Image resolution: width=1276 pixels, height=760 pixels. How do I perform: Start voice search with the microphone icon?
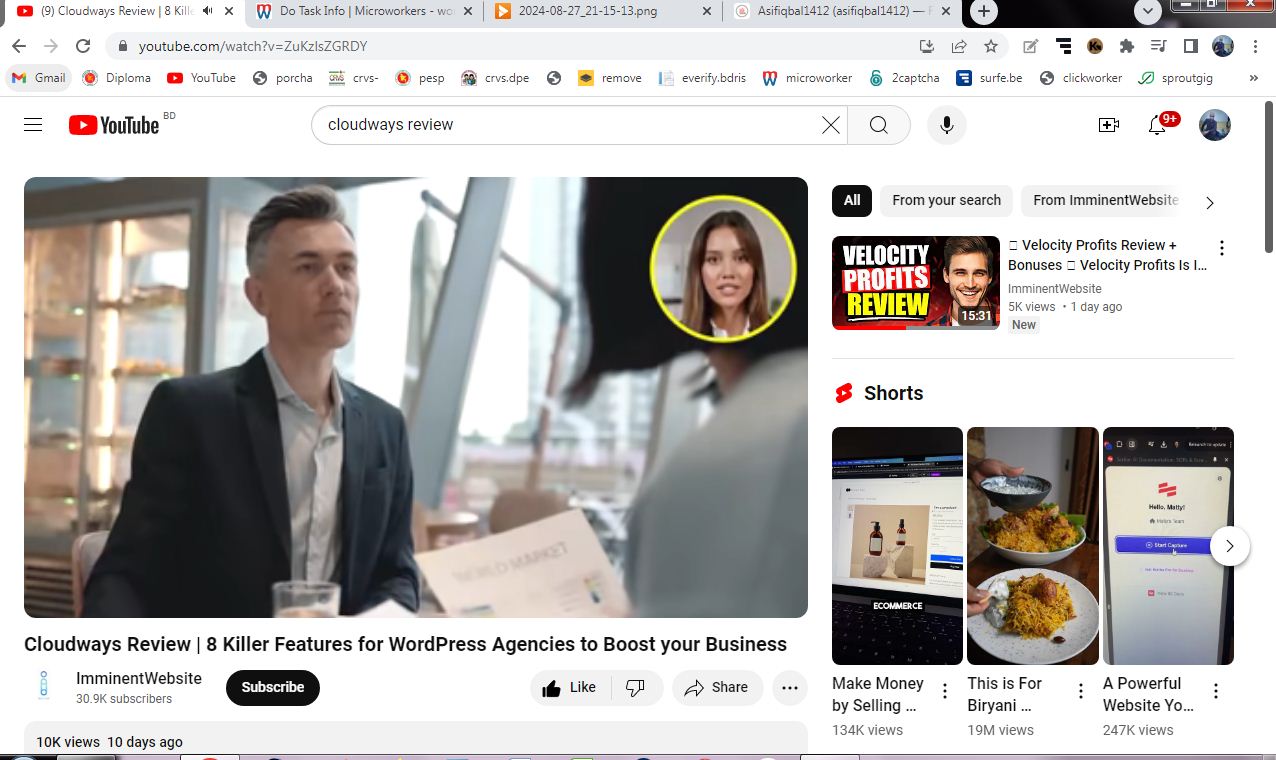946,125
